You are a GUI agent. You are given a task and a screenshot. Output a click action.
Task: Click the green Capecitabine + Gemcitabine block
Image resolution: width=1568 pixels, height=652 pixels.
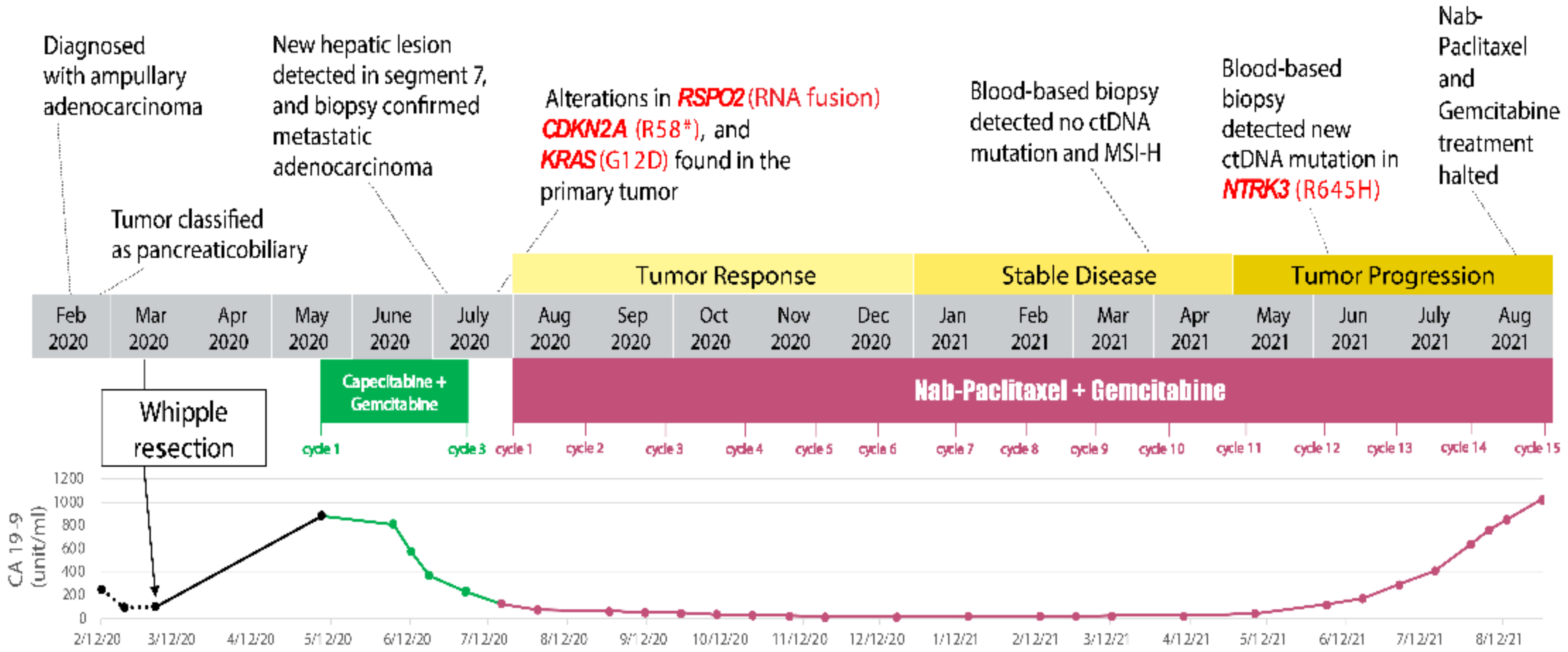[x=394, y=392]
